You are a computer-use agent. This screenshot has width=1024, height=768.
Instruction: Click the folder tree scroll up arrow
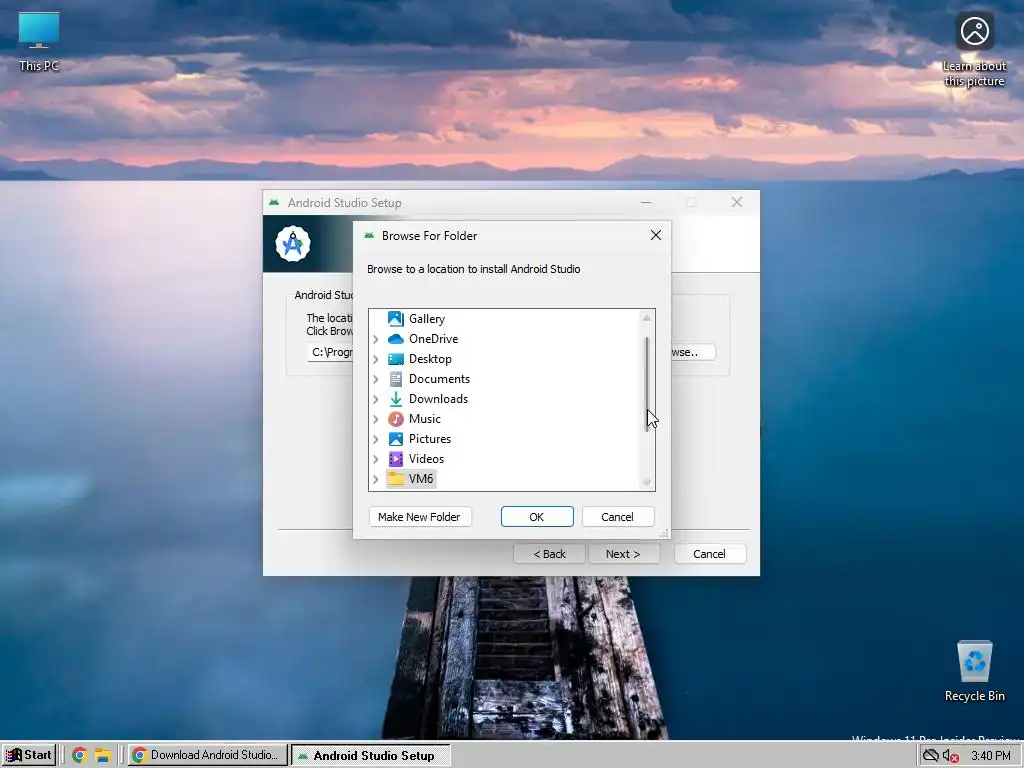(x=647, y=318)
